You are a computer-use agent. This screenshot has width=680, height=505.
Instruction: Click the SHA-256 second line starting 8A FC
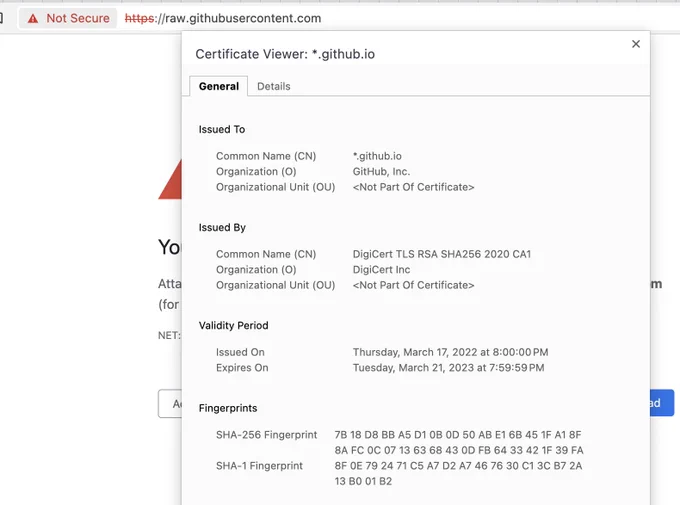459,450
